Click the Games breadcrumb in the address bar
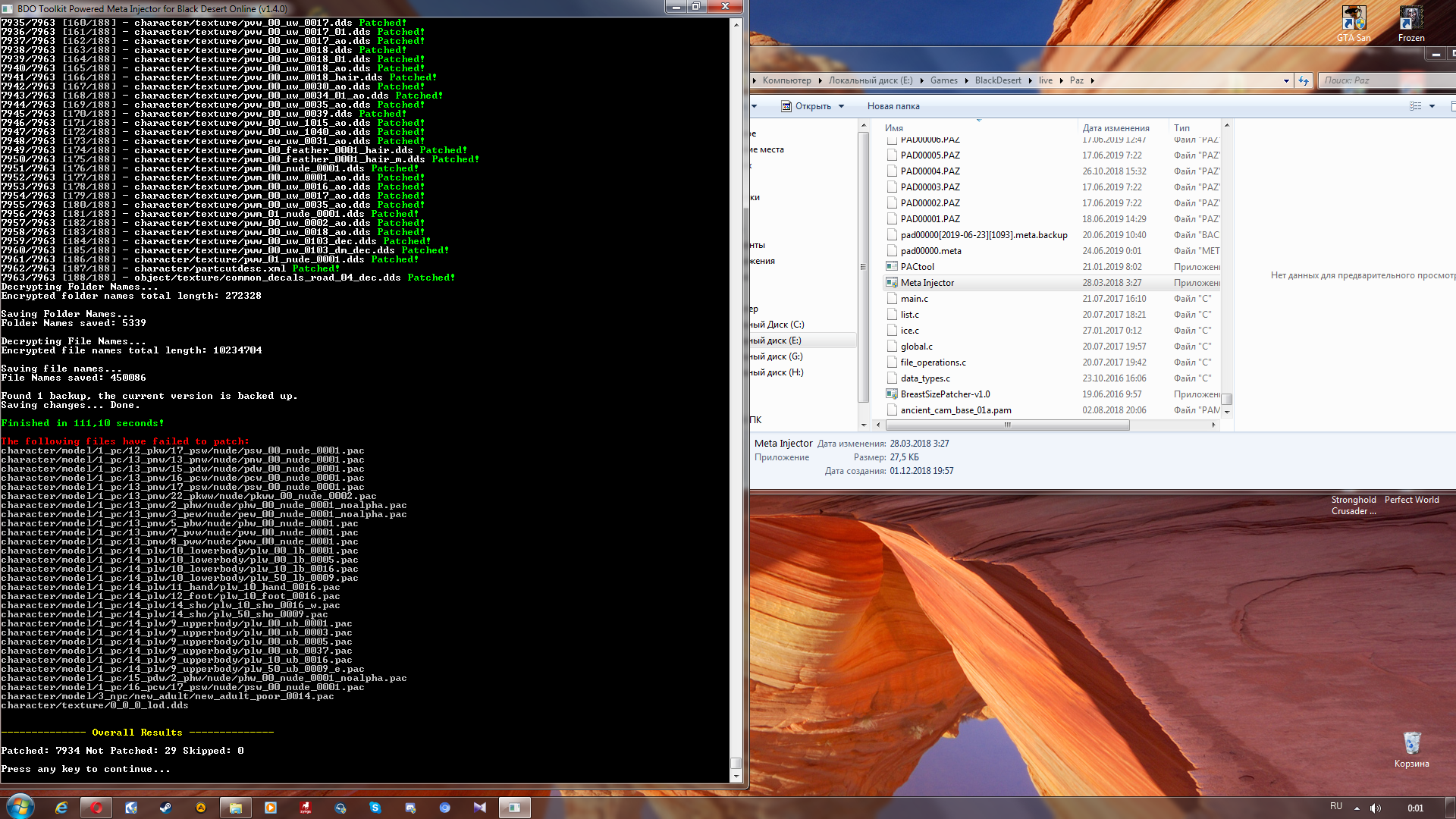Screen dimensions: 1456x819 tap(943, 80)
